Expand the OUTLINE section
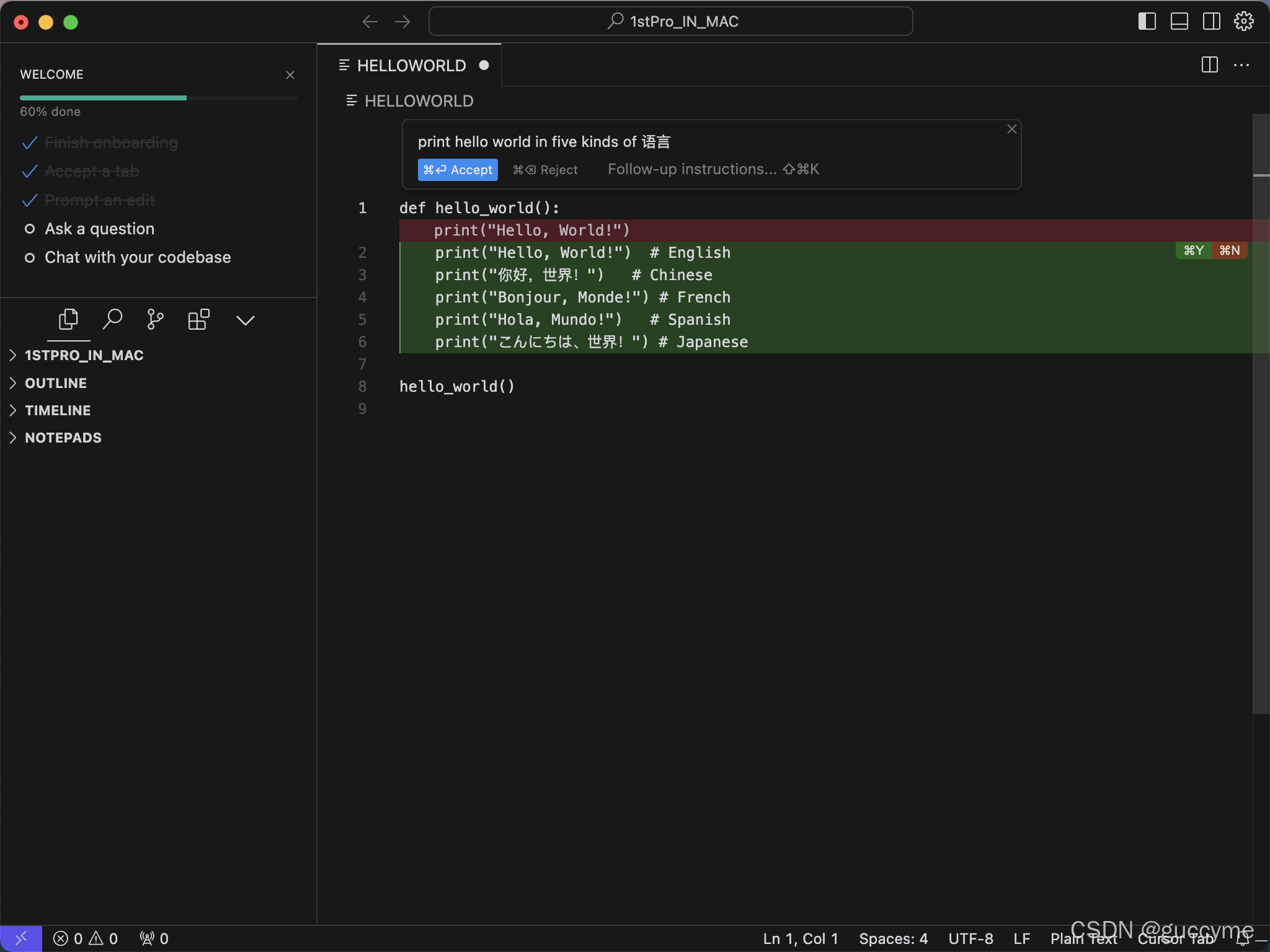Screen dimensions: 1270x952 [x=56, y=383]
